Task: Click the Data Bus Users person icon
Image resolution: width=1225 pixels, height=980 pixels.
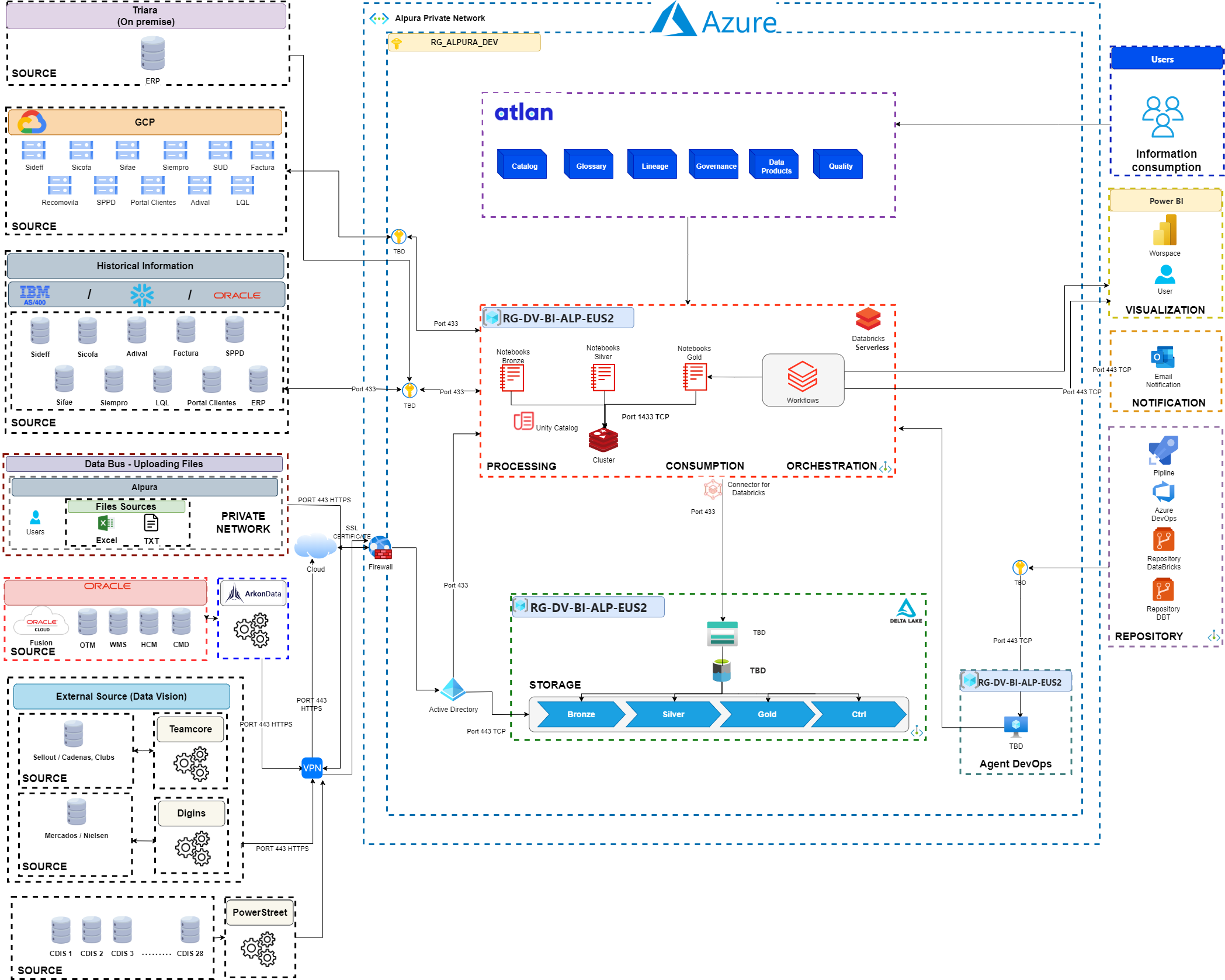Action: click(x=35, y=517)
